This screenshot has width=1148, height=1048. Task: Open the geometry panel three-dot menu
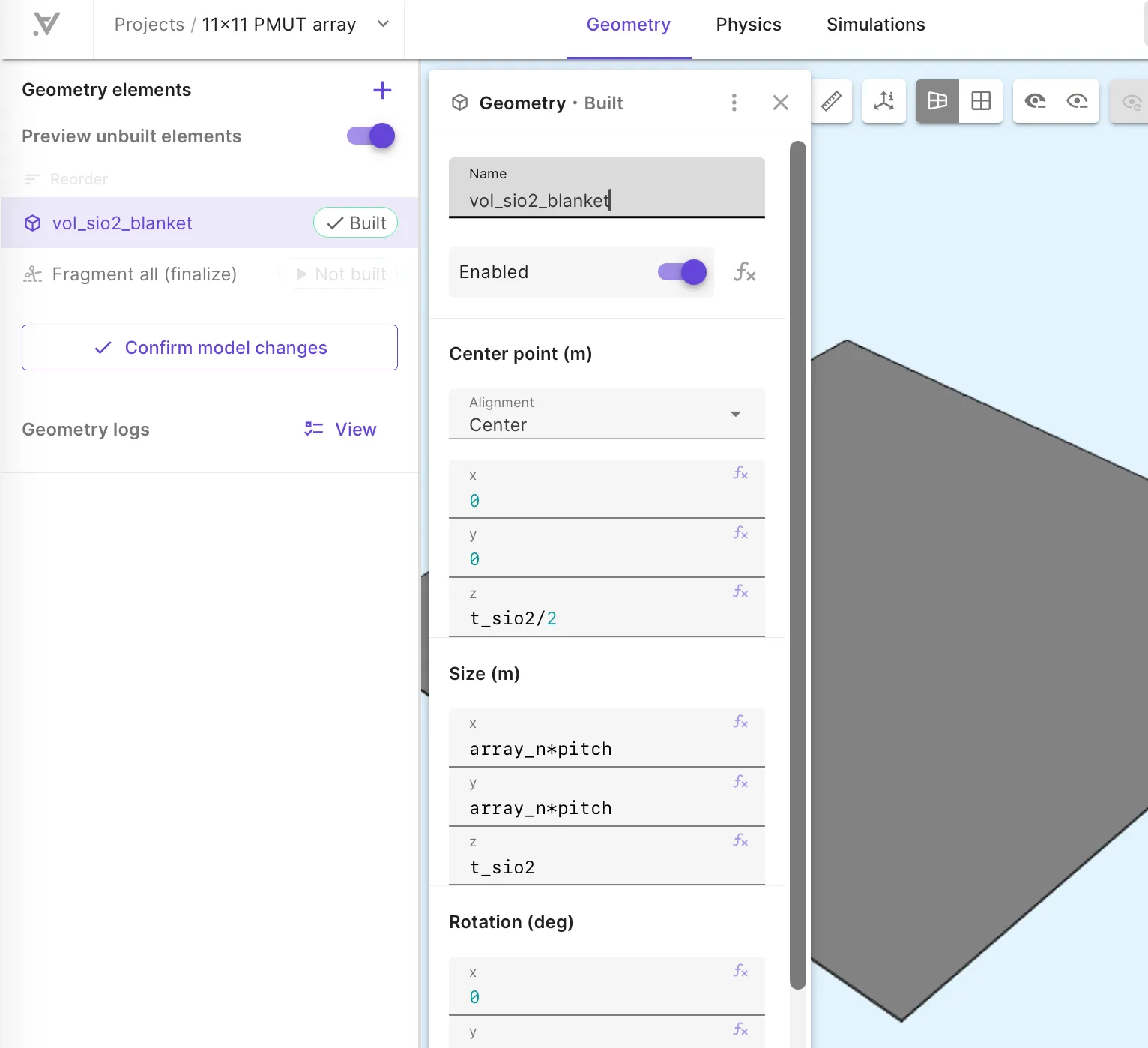point(734,103)
